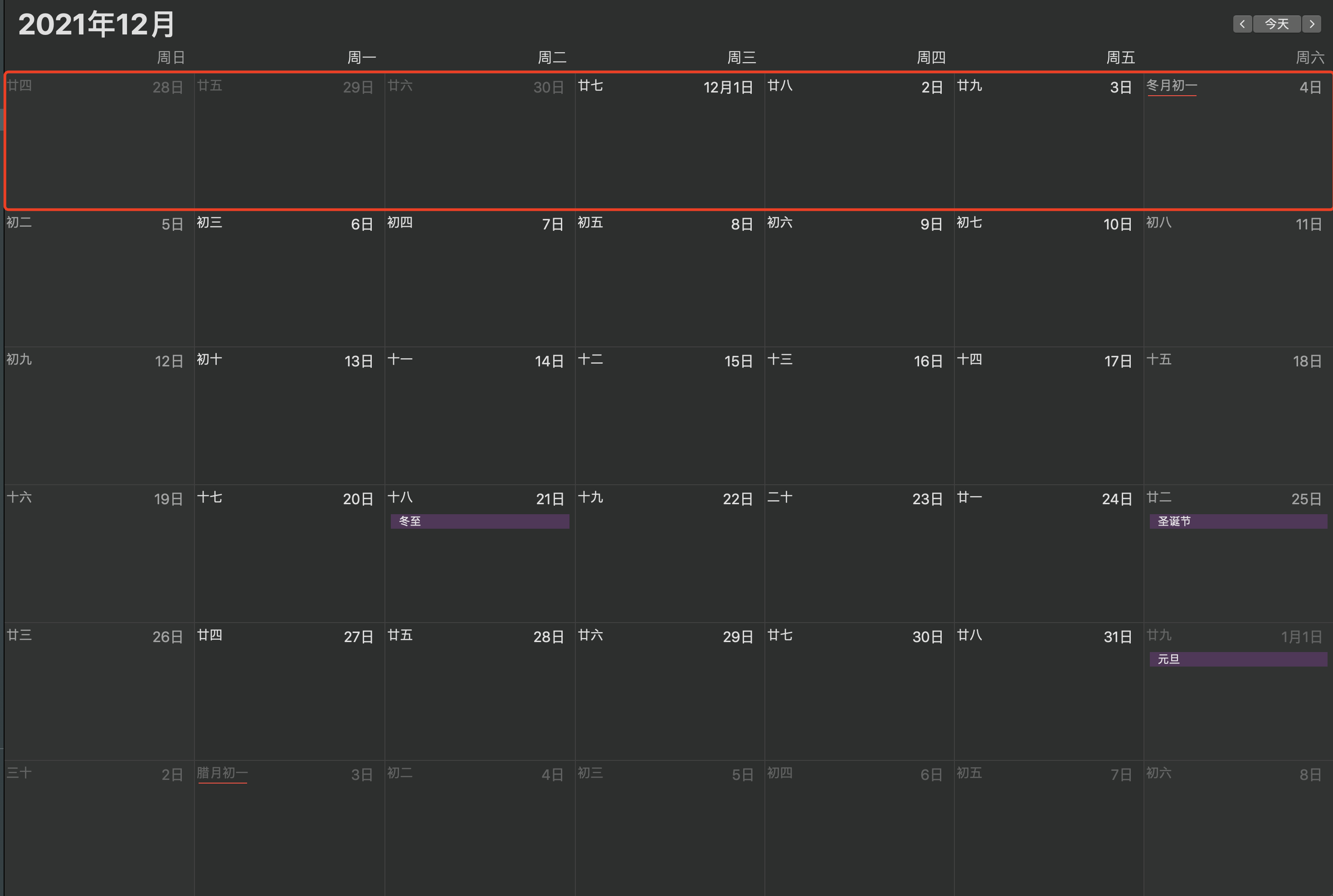Click the 周日 column header

tap(171, 58)
